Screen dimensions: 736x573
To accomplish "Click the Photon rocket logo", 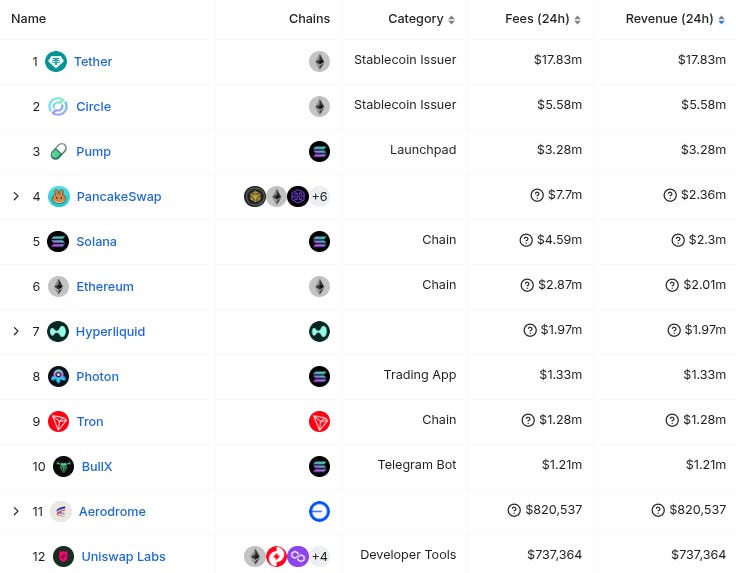I will 59,376.
